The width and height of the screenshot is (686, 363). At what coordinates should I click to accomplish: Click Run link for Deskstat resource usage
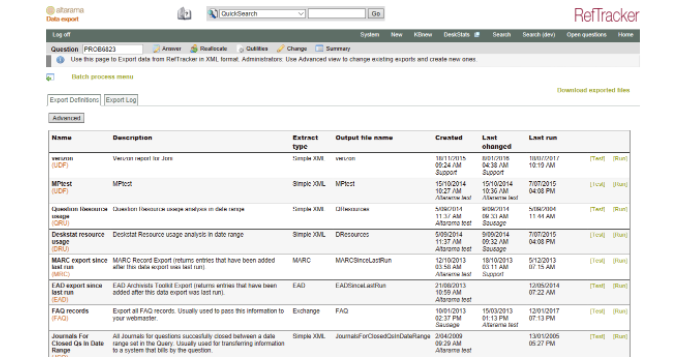(x=620, y=235)
